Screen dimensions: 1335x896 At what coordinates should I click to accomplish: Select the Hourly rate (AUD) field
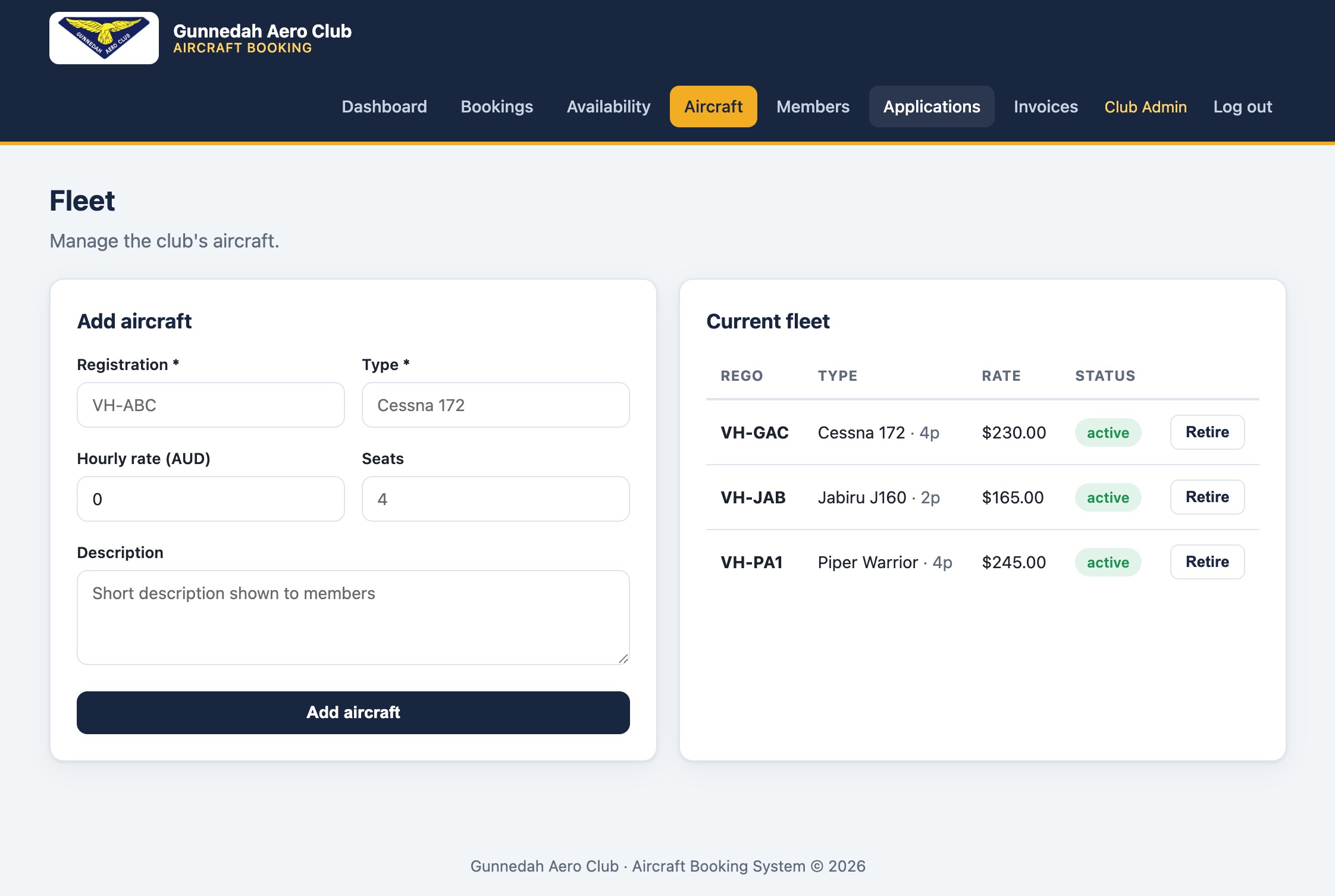coord(211,499)
